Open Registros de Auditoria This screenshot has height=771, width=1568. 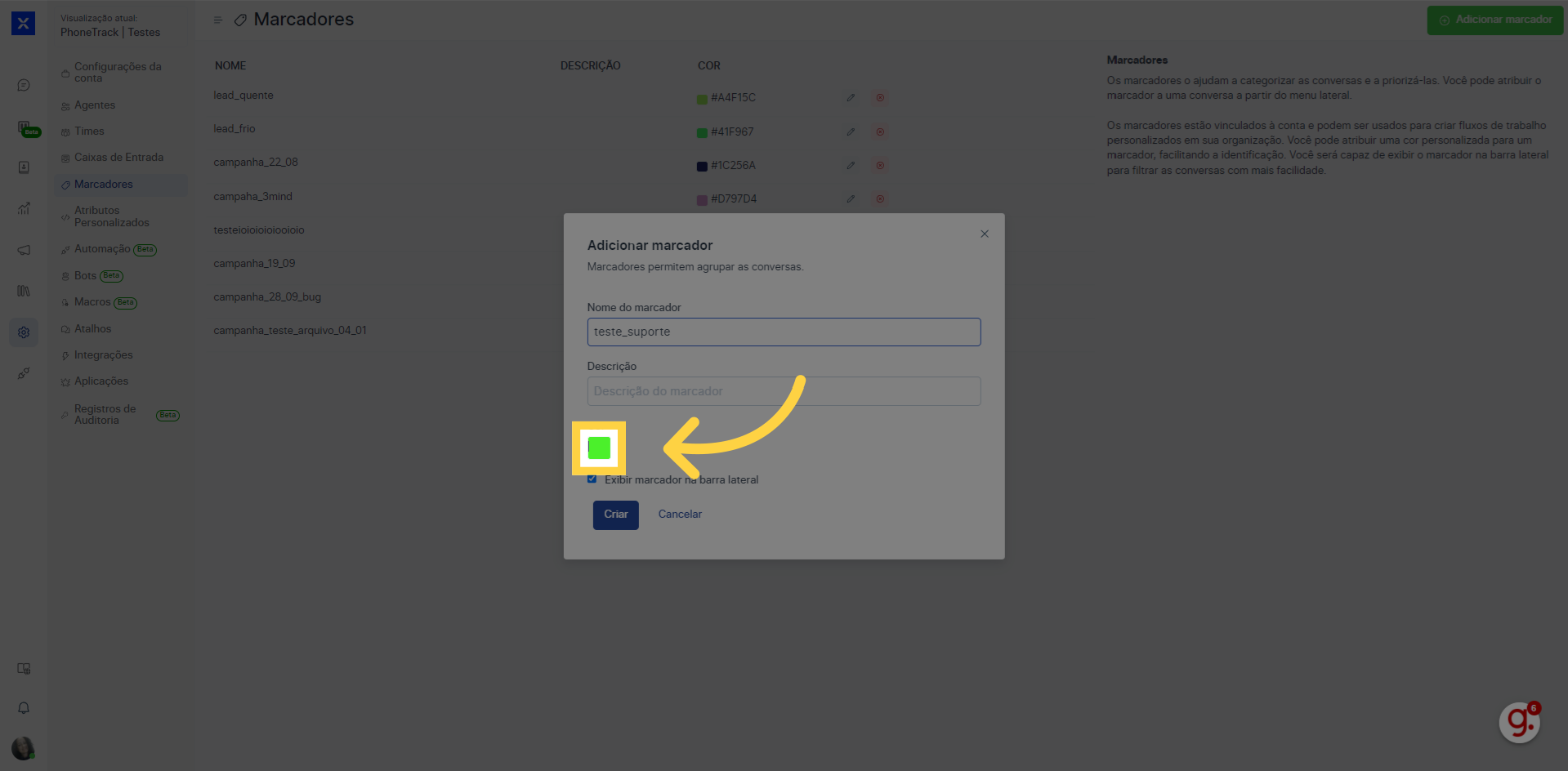click(121, 415)
